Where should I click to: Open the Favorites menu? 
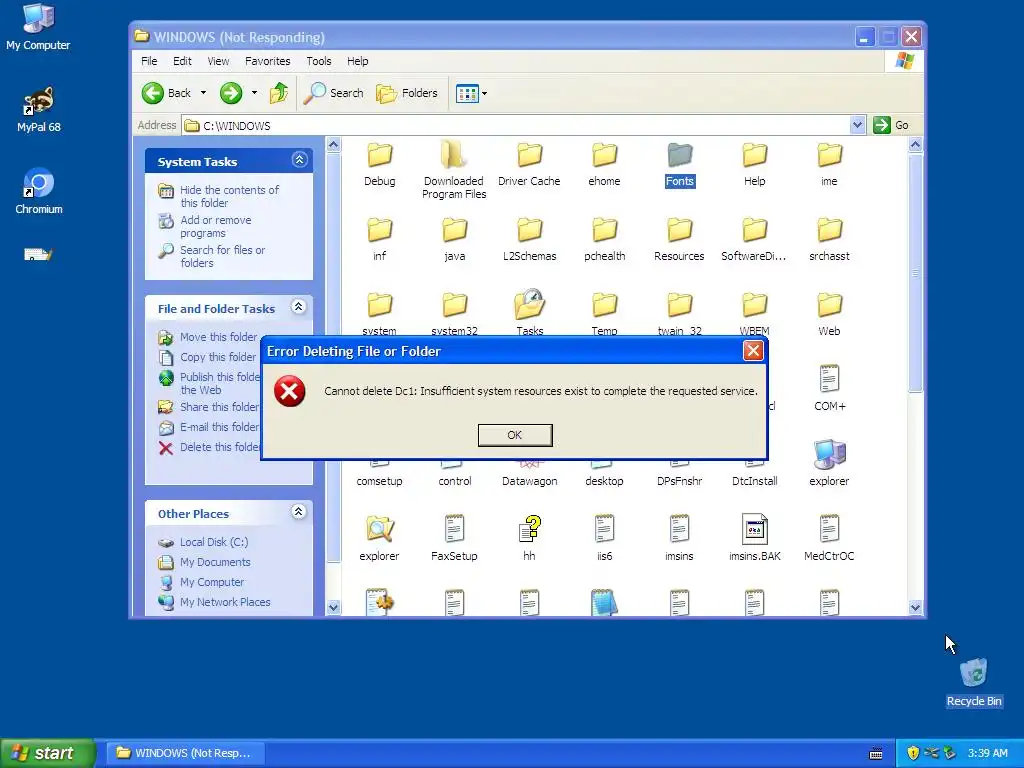point(268,61)
